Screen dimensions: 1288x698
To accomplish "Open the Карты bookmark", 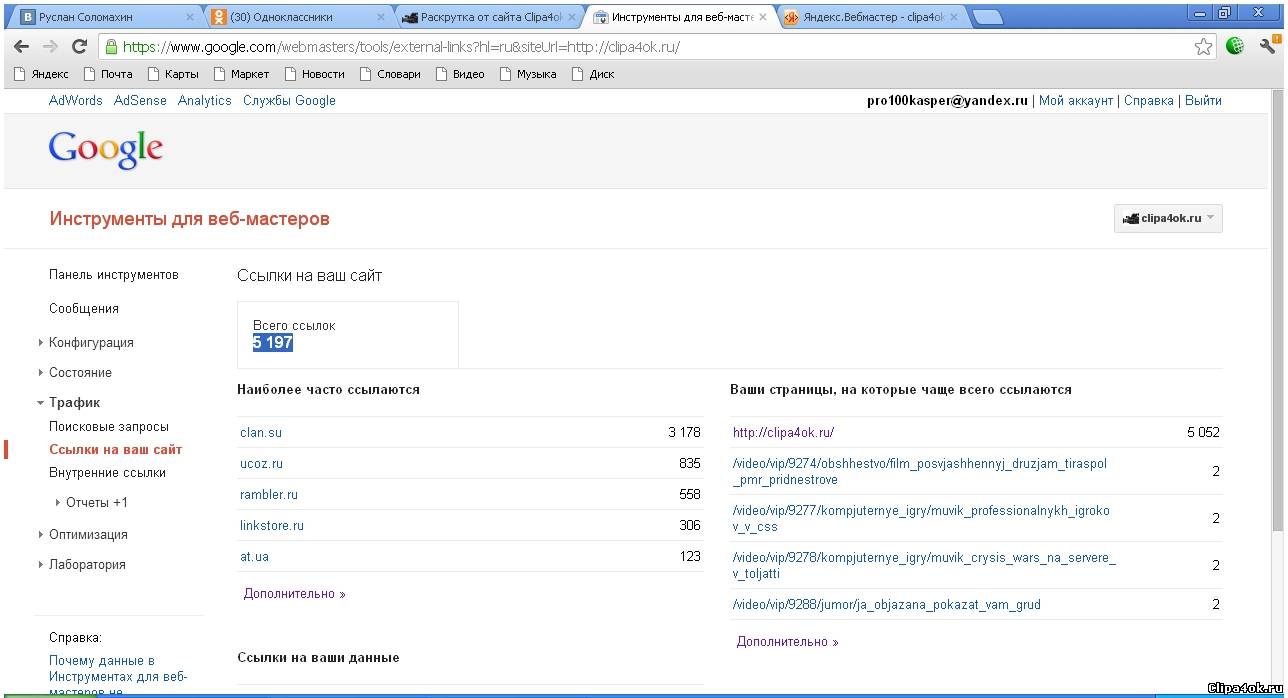I will coord(173,74).
